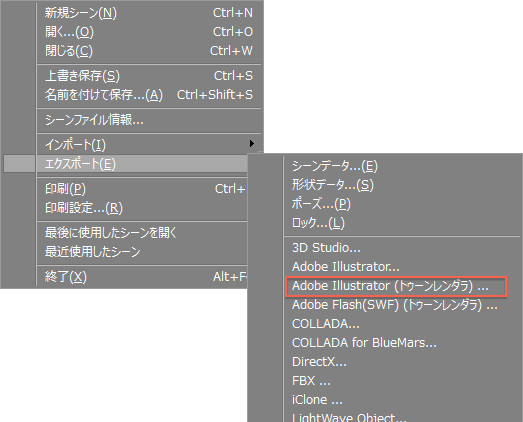
Task: Choose 閉じる(C) to close scene
Action: [148, 51]
